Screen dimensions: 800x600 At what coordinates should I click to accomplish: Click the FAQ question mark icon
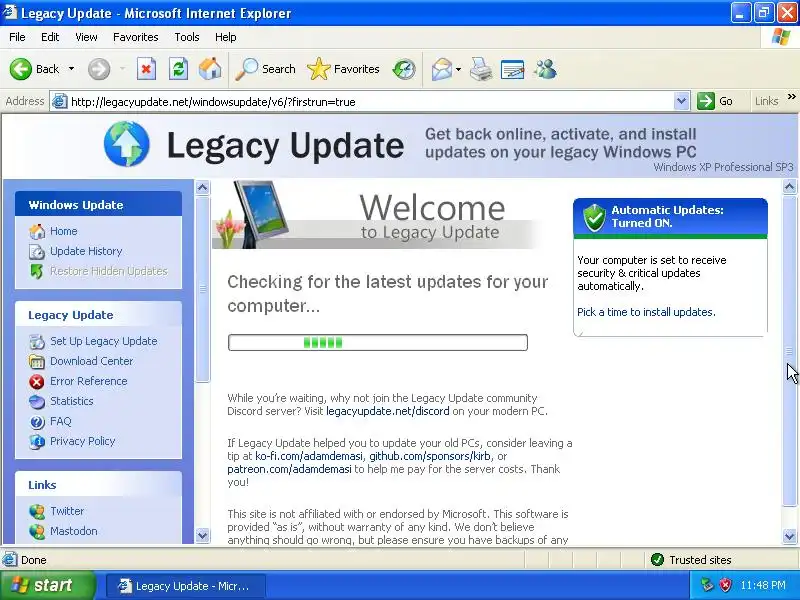click(37, 421)
